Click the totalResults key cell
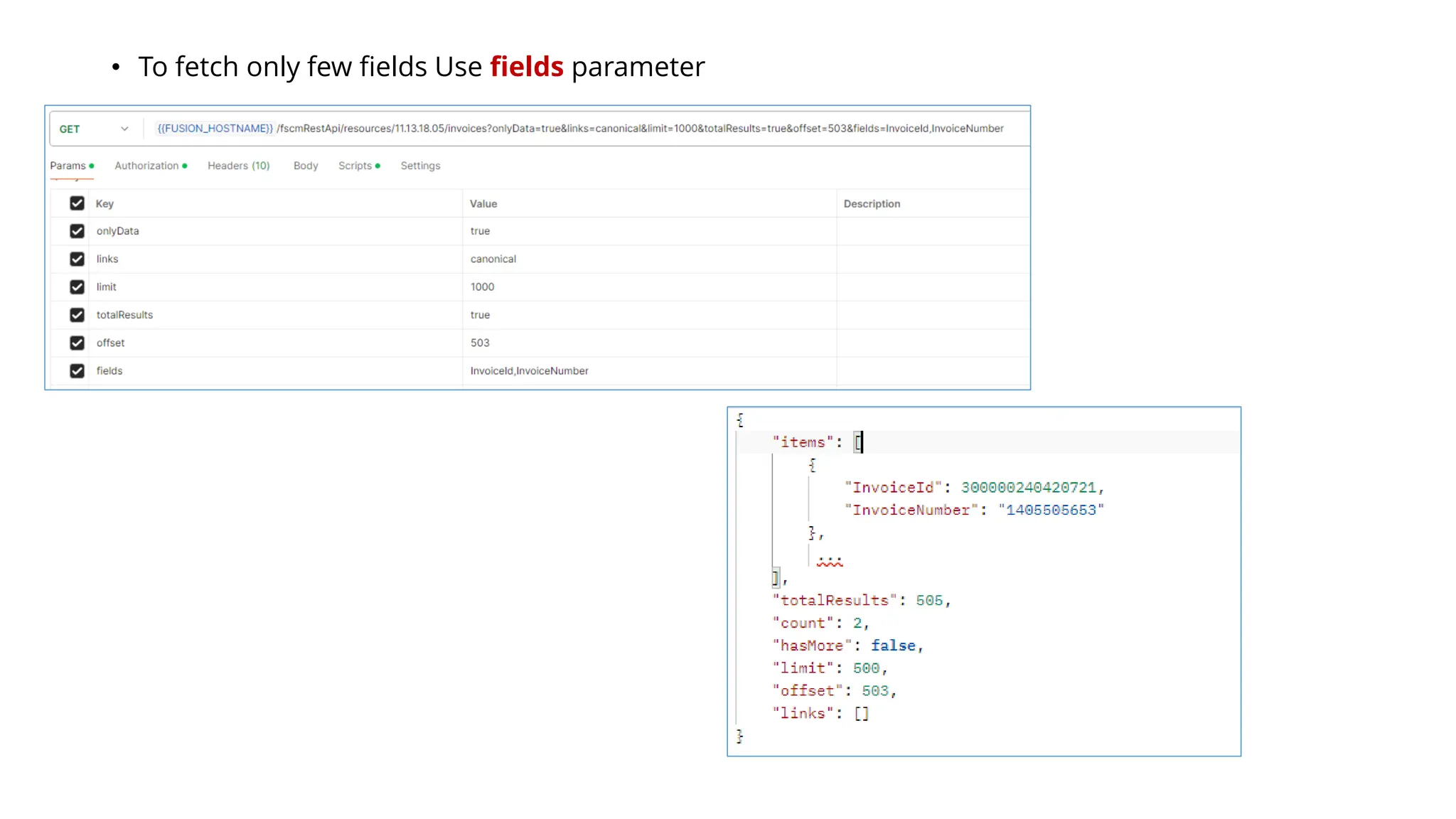Viewport: 1456px width, 819px height. [276, 315]
